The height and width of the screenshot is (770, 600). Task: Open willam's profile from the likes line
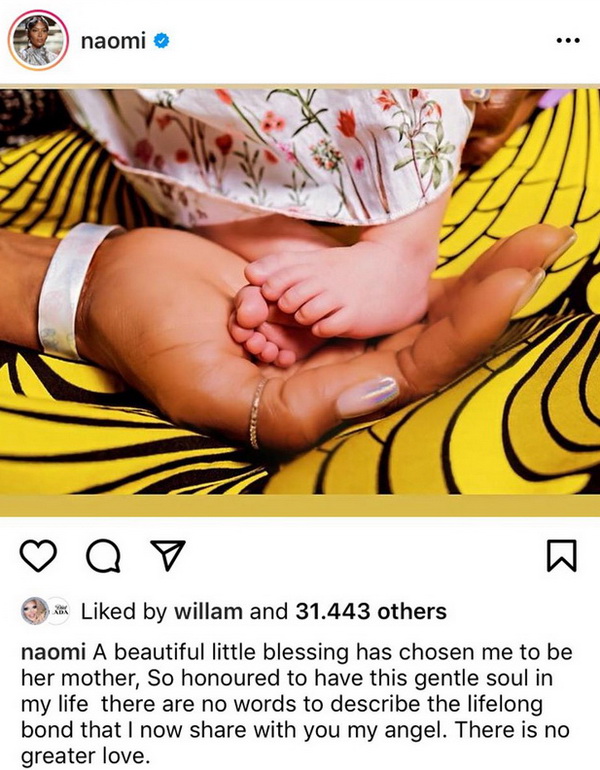click(209, 611)
